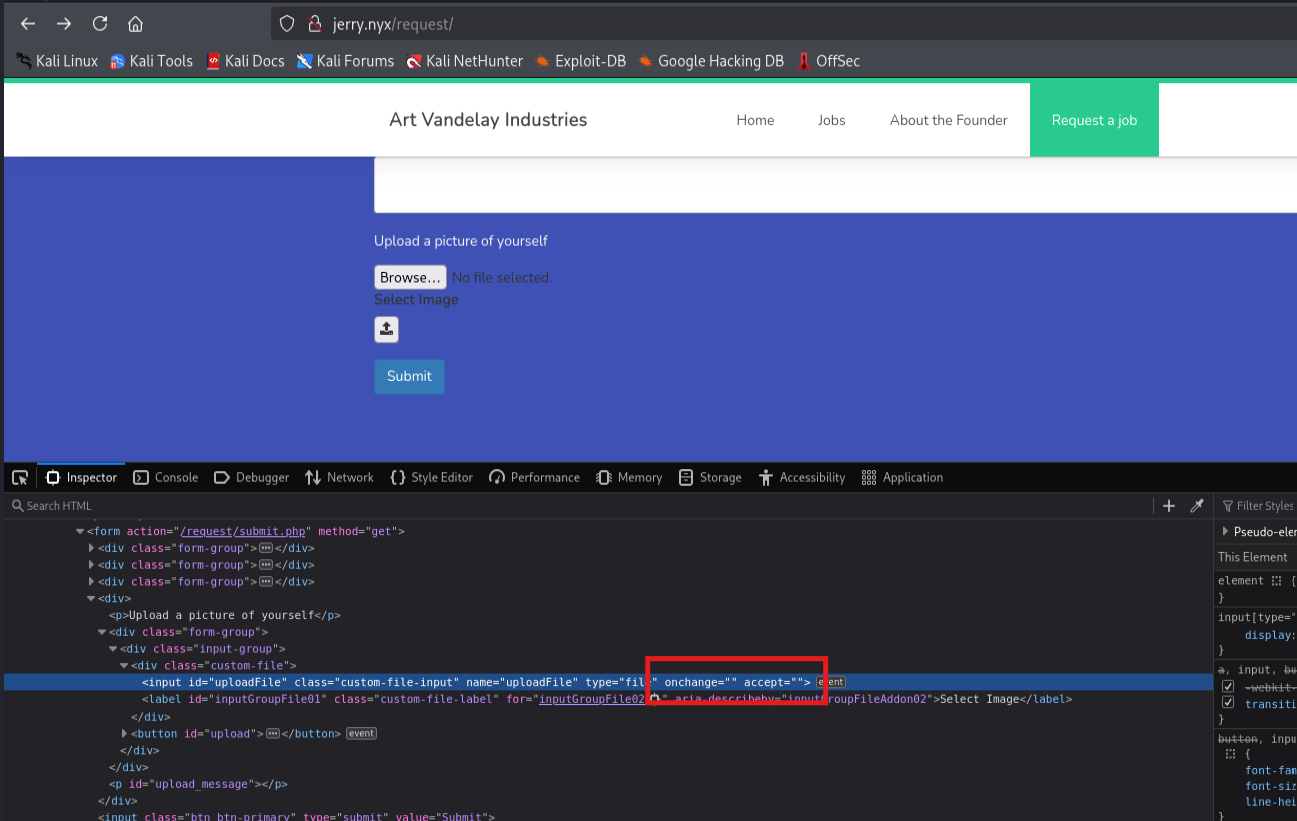This screenshot has height=821, width=1297.
Task: Activate the eyedropper color picker icon
Action: click(1196, 506)
